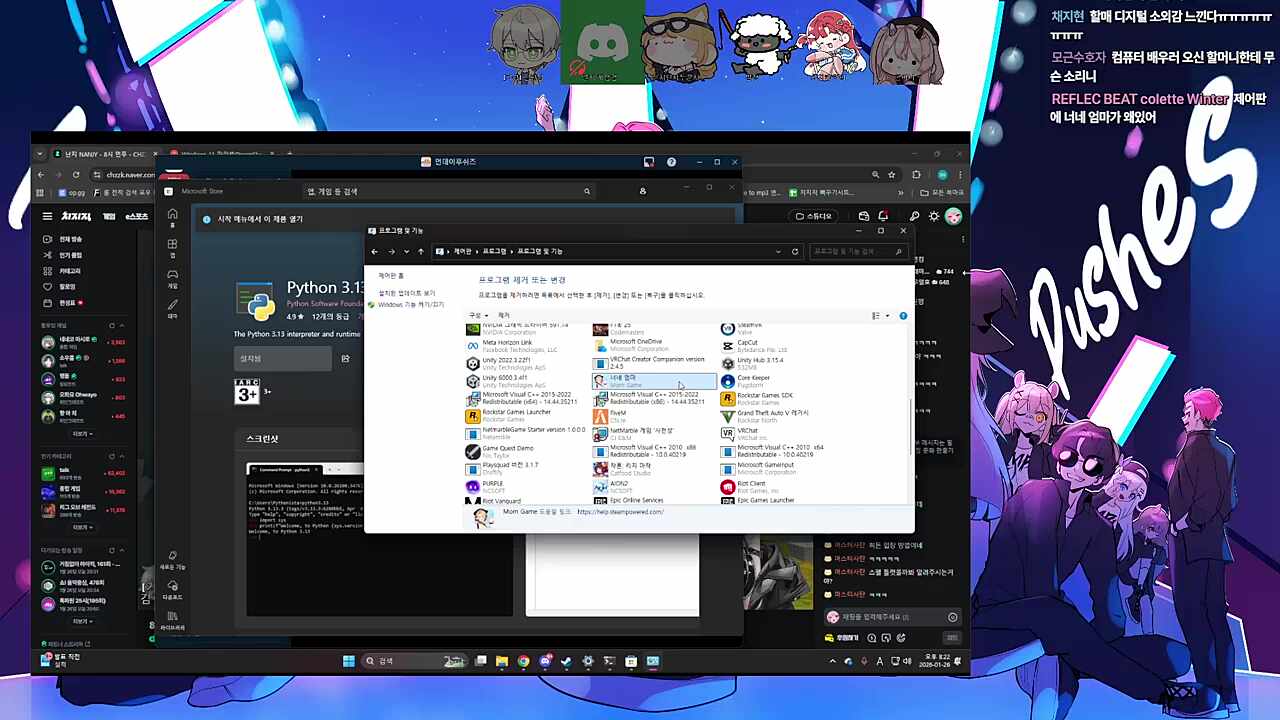Open the Games section in Microsoft Store sidebar
Viewport: 1280px width, 720px height.
[x=172, y=278]
